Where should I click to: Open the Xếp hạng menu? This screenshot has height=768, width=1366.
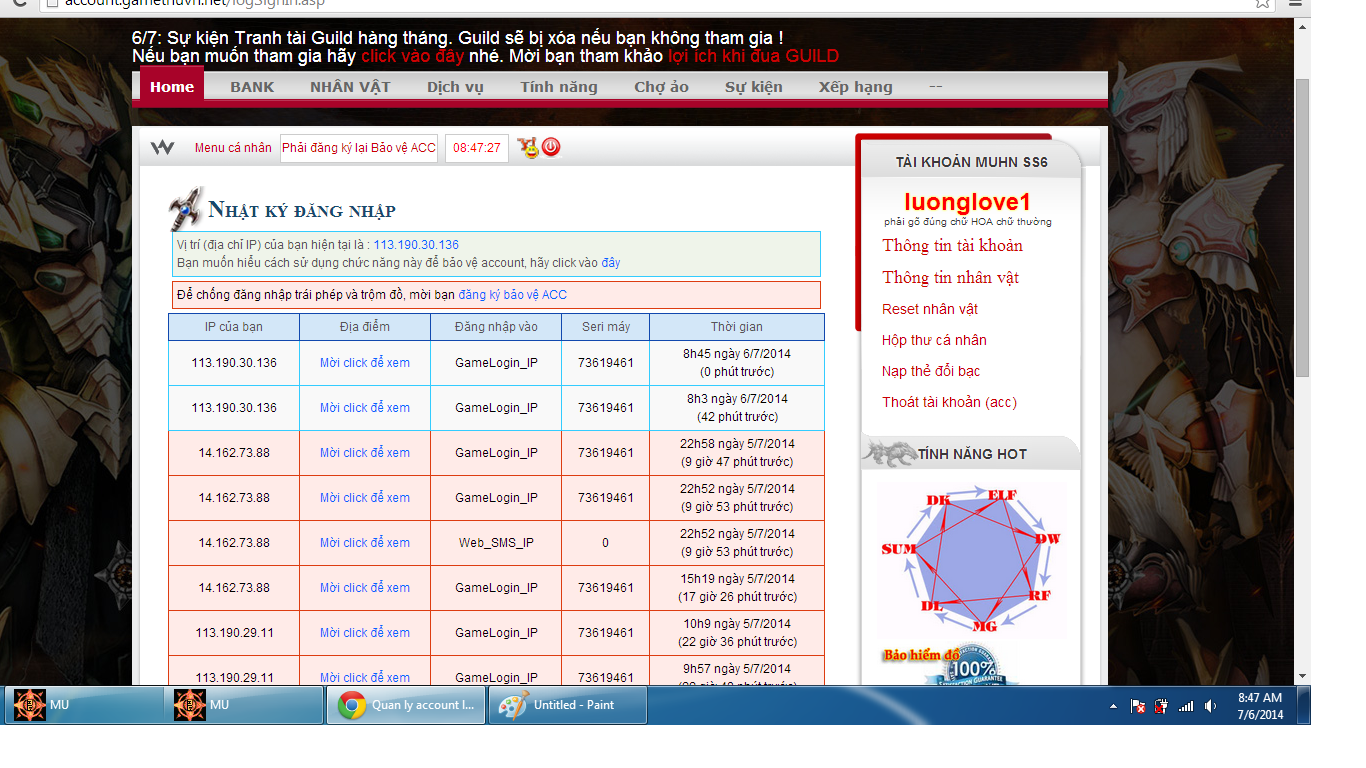[x=855, y=87]
